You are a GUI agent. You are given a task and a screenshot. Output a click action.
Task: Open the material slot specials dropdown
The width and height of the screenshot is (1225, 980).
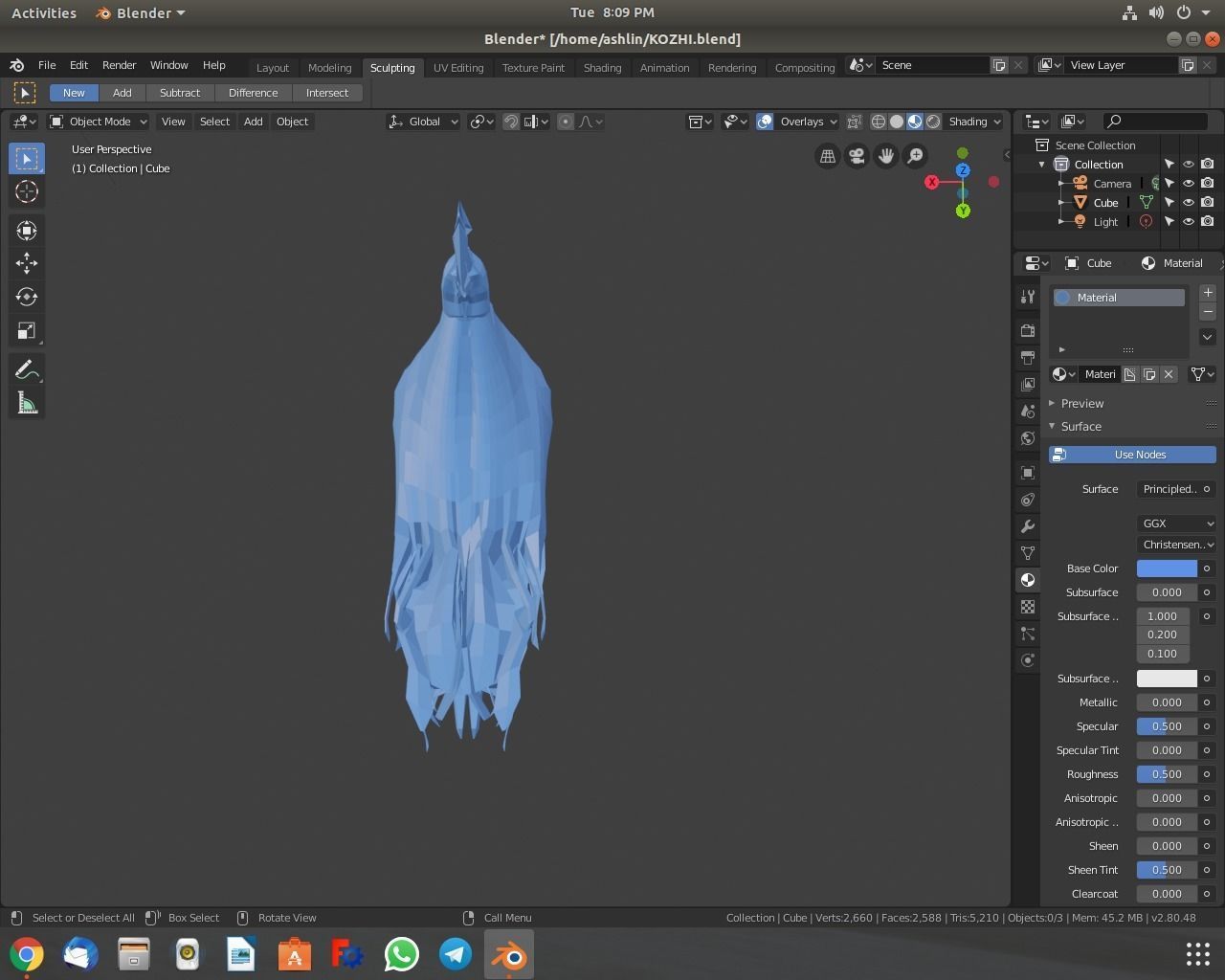(x=1208, y=337)
